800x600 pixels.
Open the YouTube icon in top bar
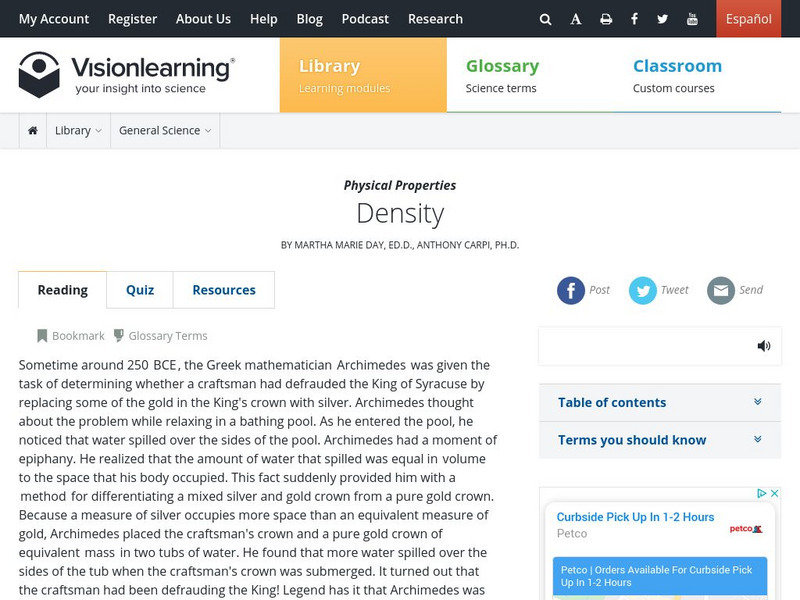pyautogui.click(x=692, y=19)
